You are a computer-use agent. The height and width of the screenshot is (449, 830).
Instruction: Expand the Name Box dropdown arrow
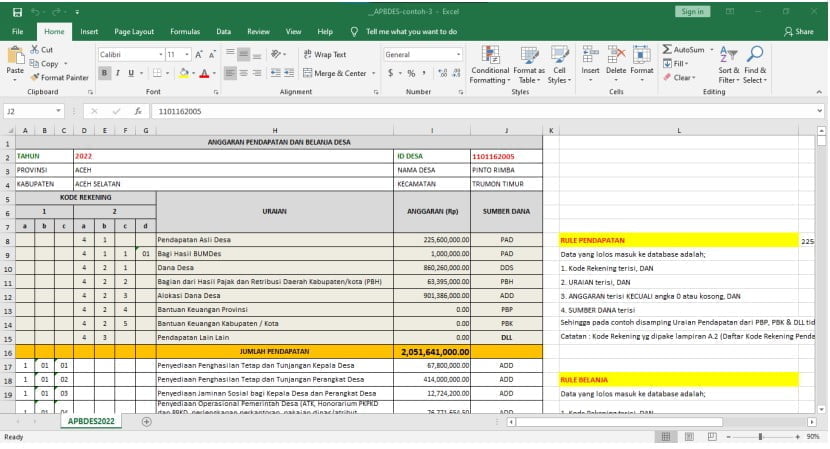click(58, 111)
